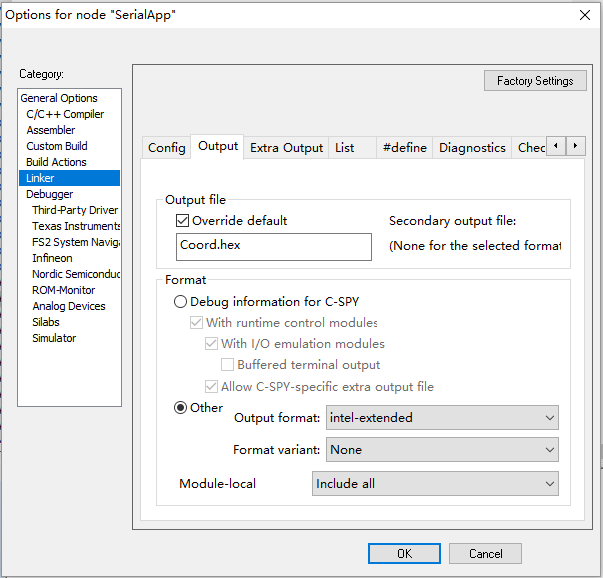Switch to the Diagnostics tab
Viewport: 603px width, 578px height.
(472, 147)
